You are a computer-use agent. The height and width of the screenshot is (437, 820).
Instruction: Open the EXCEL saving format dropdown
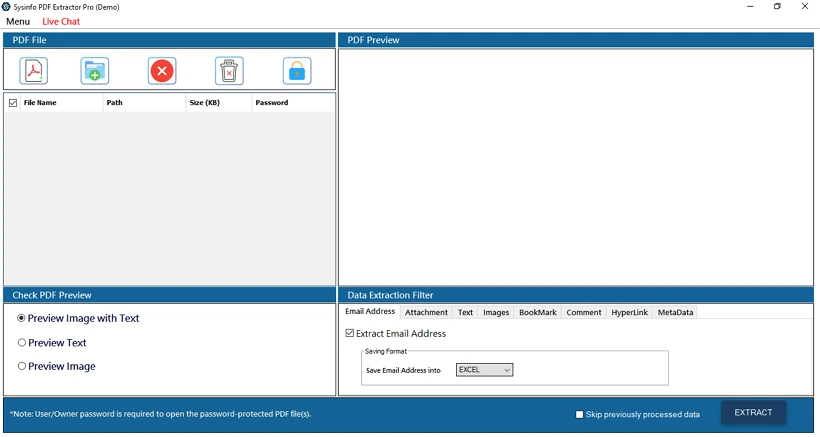(484, 370)
